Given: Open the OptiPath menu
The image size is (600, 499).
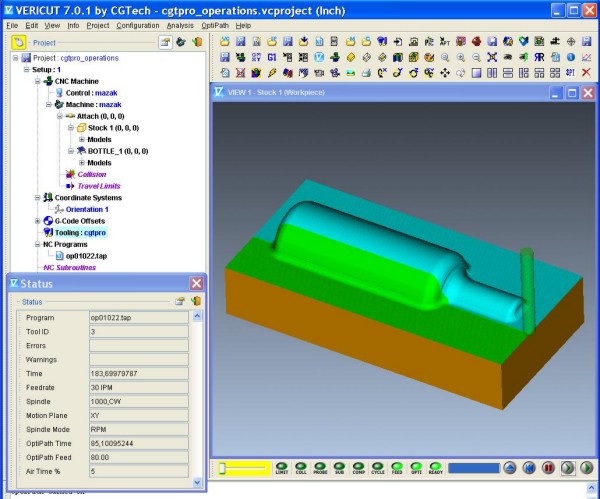Looking at the screenshot, I should (x=215, y=25).
